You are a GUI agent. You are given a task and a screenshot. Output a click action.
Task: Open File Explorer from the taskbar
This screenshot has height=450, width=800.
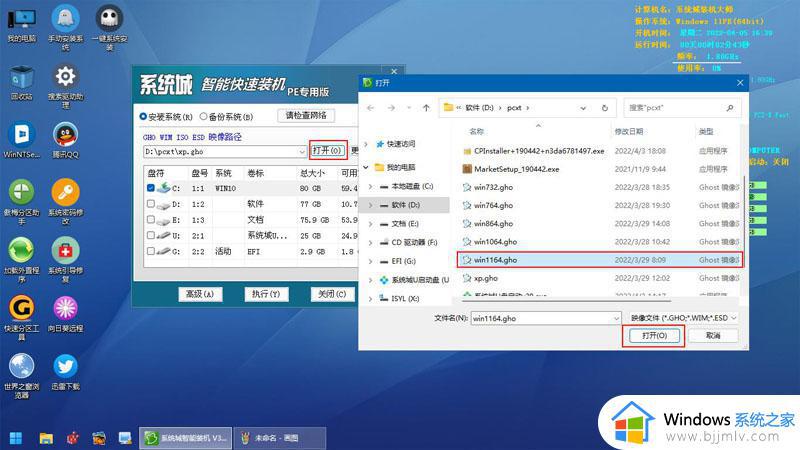point(46,438)
